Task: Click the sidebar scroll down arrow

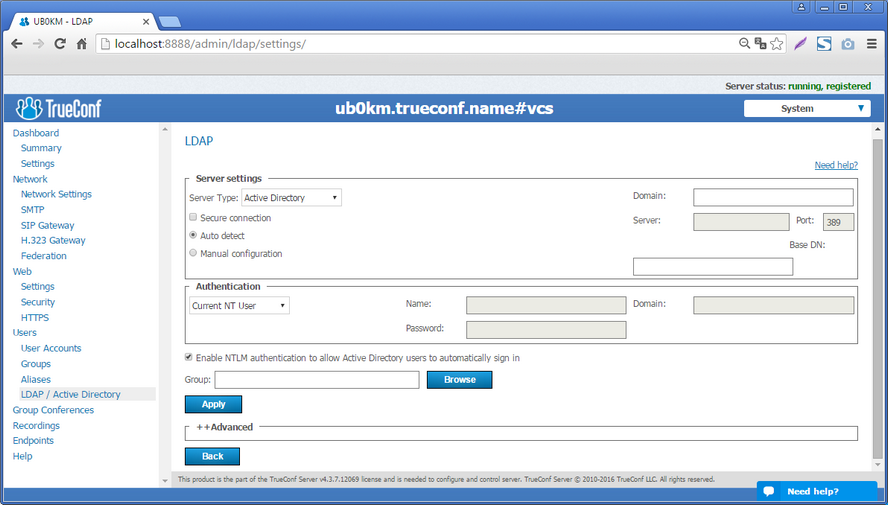Action: click(x=165, y=481)
